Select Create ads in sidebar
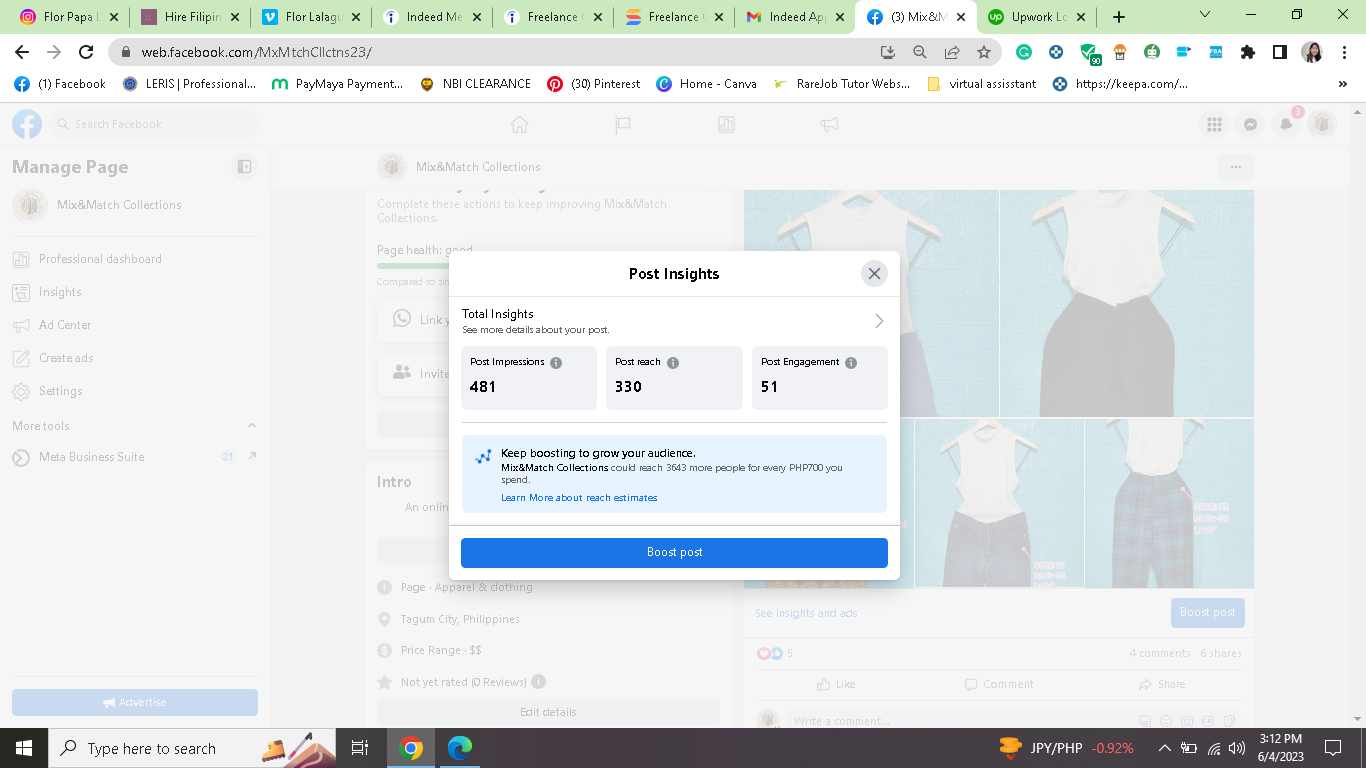The height and width of the screenshot is (768, 1366). coord(135,358)
